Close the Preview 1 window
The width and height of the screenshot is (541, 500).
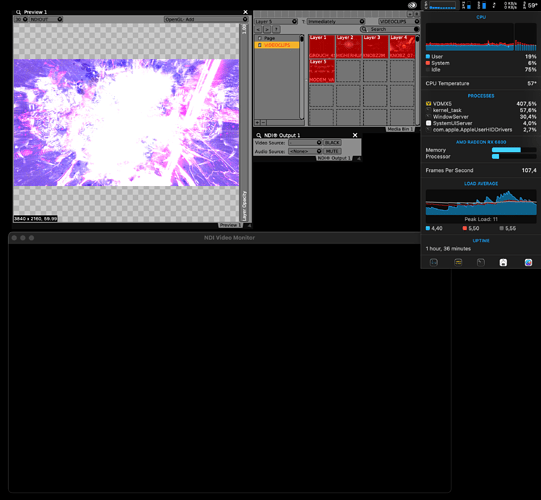point(245,12)
